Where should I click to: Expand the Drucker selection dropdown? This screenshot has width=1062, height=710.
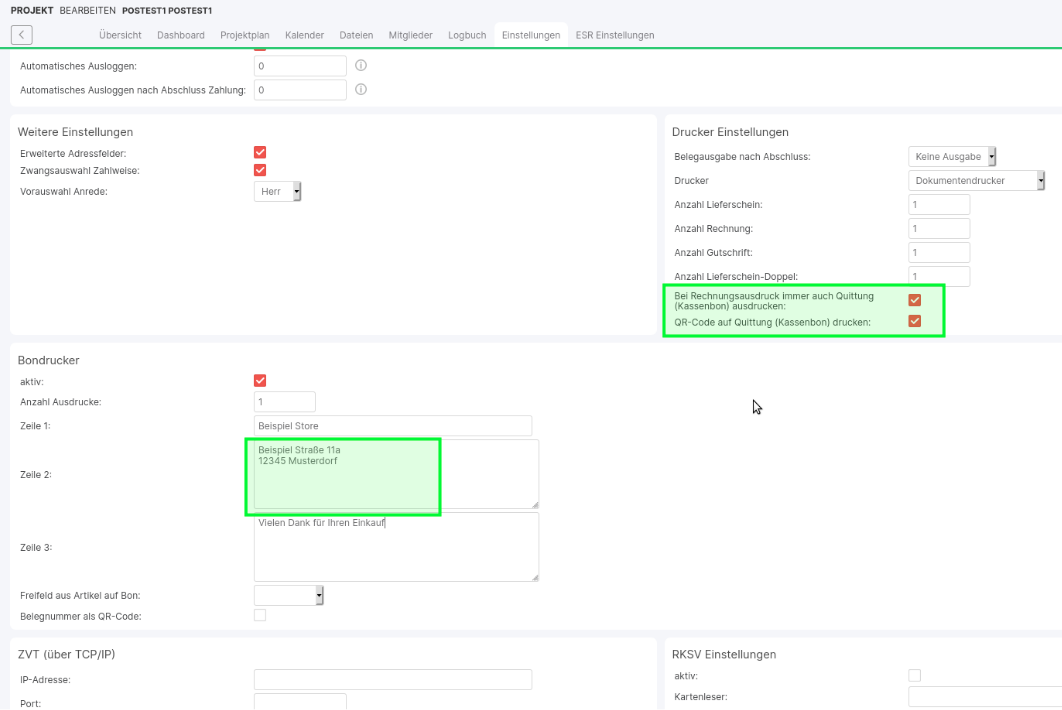coord(976,181)
